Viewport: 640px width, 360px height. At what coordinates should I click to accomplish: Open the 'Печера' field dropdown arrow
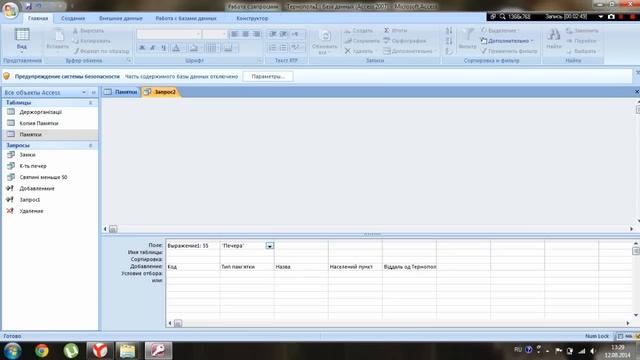pyautogui.click(x=270, y=246)
